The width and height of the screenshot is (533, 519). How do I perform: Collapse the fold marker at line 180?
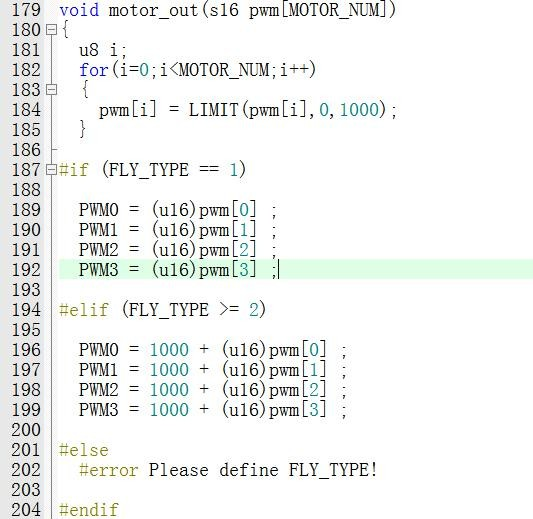pos(51,30)
